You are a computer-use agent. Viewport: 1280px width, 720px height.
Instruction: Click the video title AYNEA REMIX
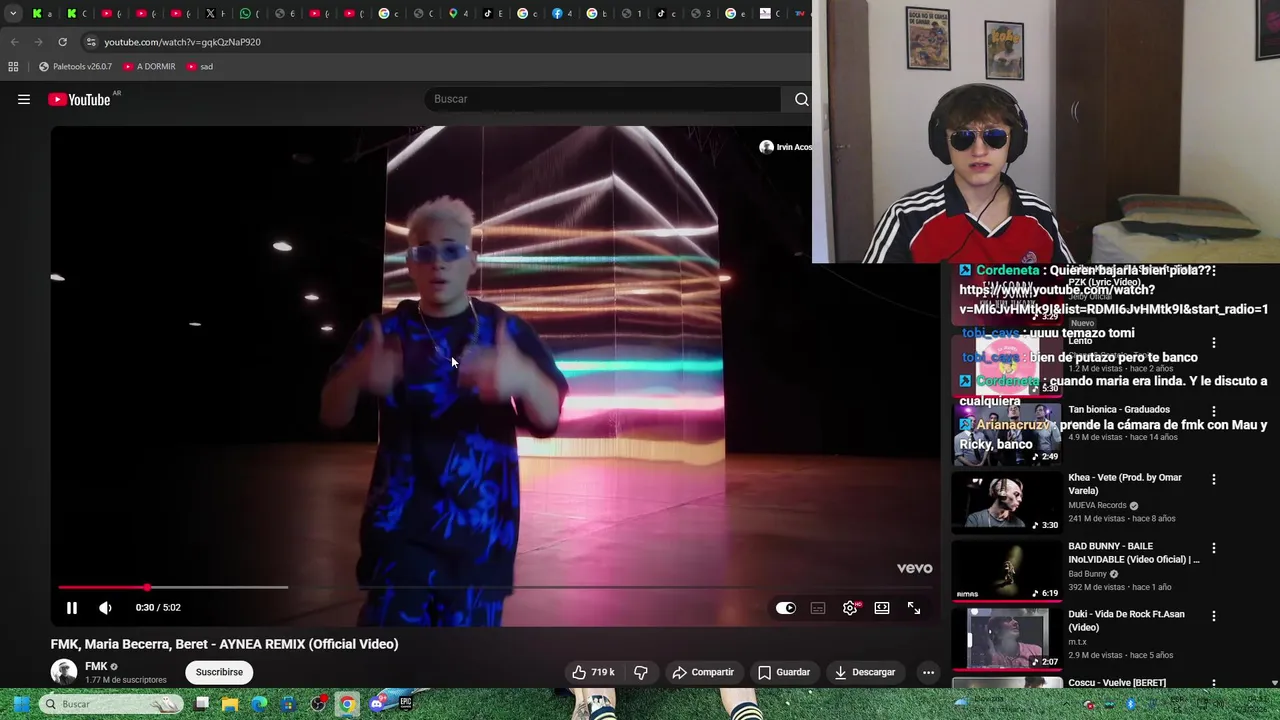click(224, 644)
